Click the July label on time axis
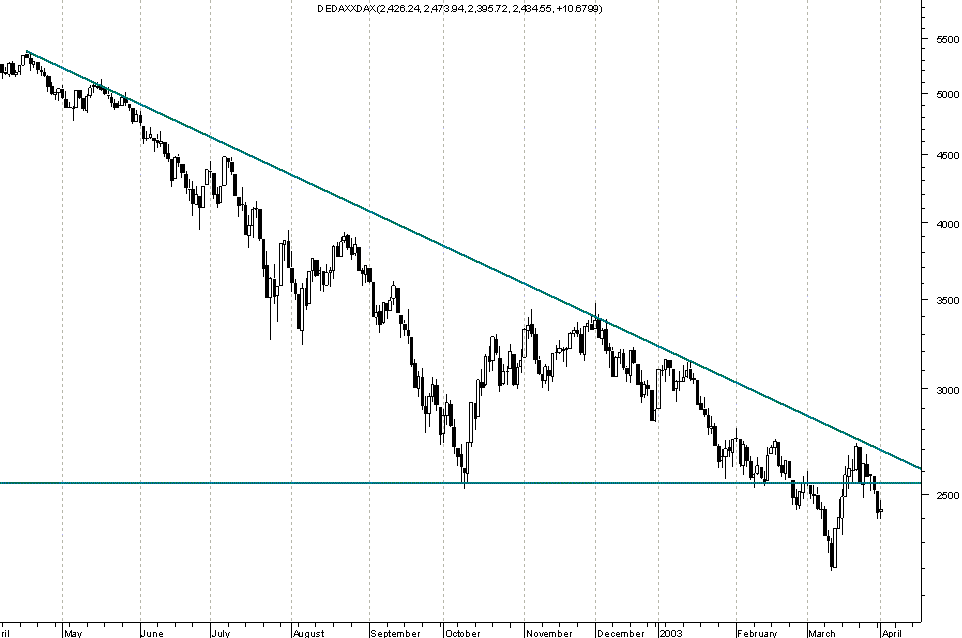The height and width of the screenshot is (638, 962). click(x=220, y=633)
